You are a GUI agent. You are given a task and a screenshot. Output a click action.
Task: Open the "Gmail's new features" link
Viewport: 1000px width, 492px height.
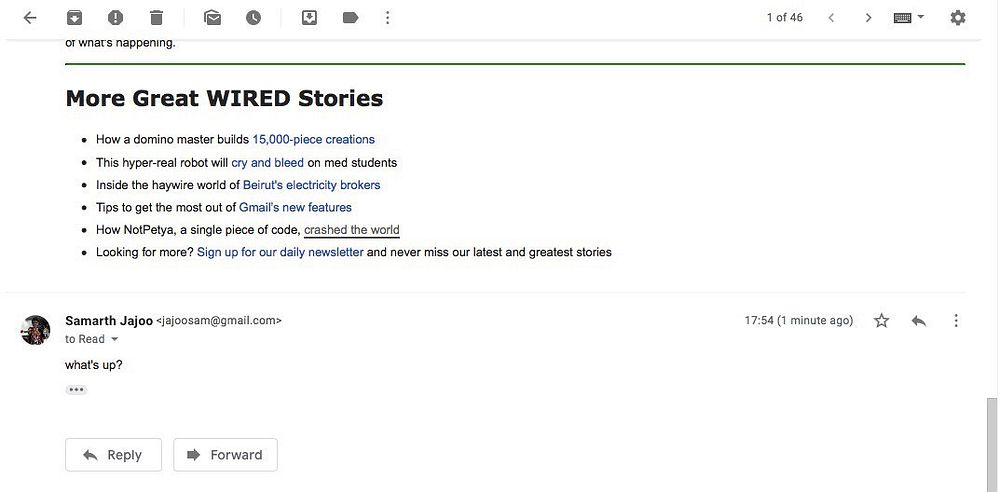(x=295, y=208)
